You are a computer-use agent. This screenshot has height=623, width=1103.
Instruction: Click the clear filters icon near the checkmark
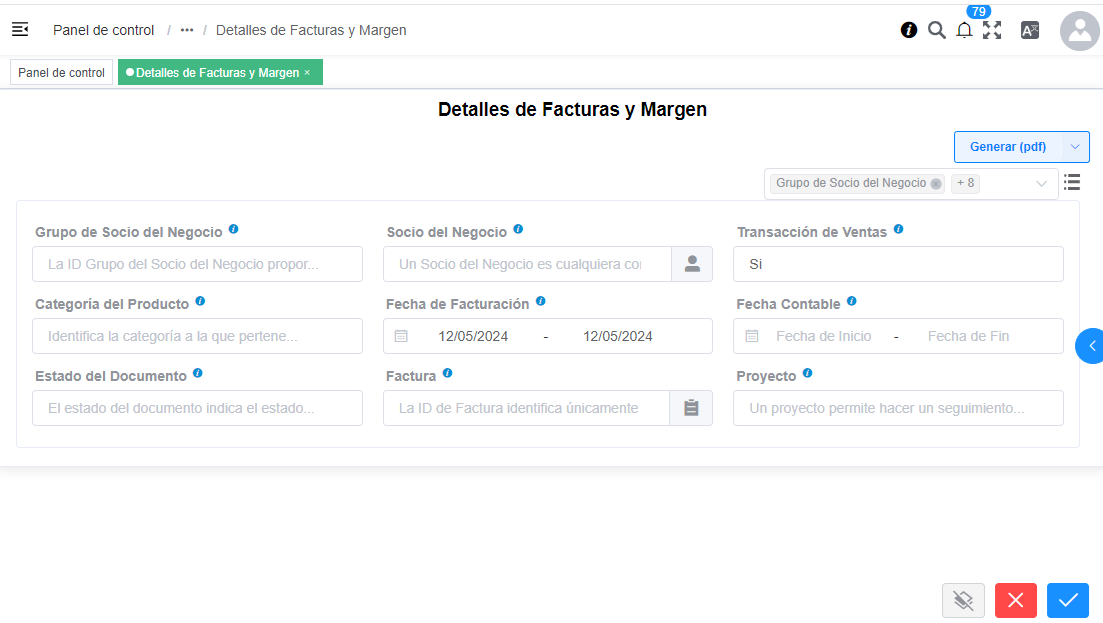[963, 600]
